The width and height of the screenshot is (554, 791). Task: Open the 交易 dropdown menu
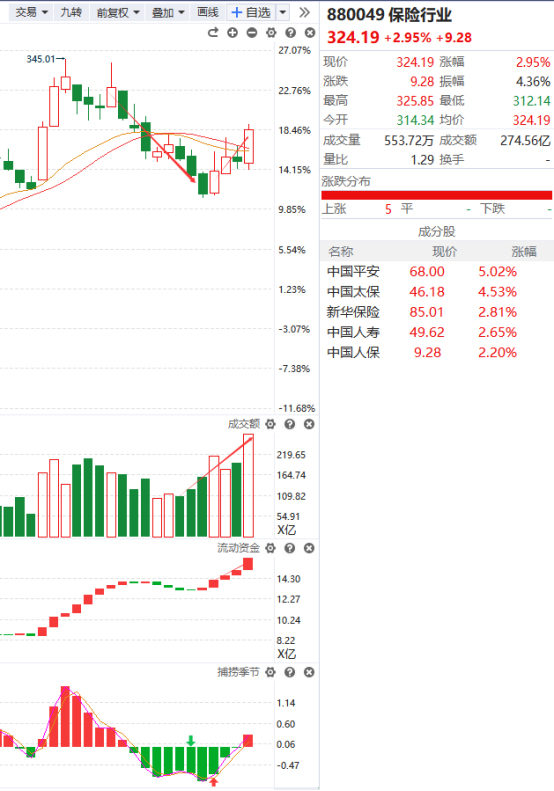(x=31, y=12)
